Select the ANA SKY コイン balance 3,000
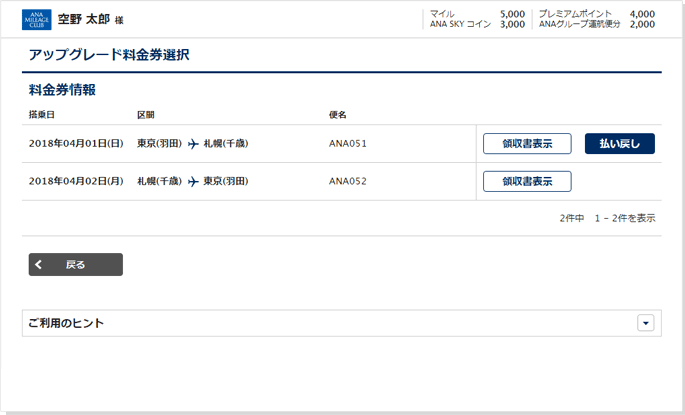Image resolution: width=685 pixels, height=415 pixels. 511,25
